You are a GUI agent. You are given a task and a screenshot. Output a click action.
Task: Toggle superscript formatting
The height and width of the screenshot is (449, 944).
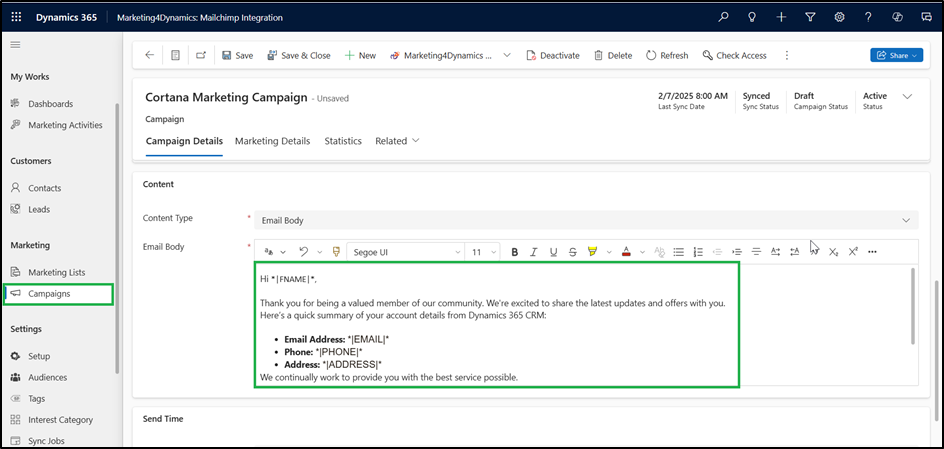(x=852, y=252)
